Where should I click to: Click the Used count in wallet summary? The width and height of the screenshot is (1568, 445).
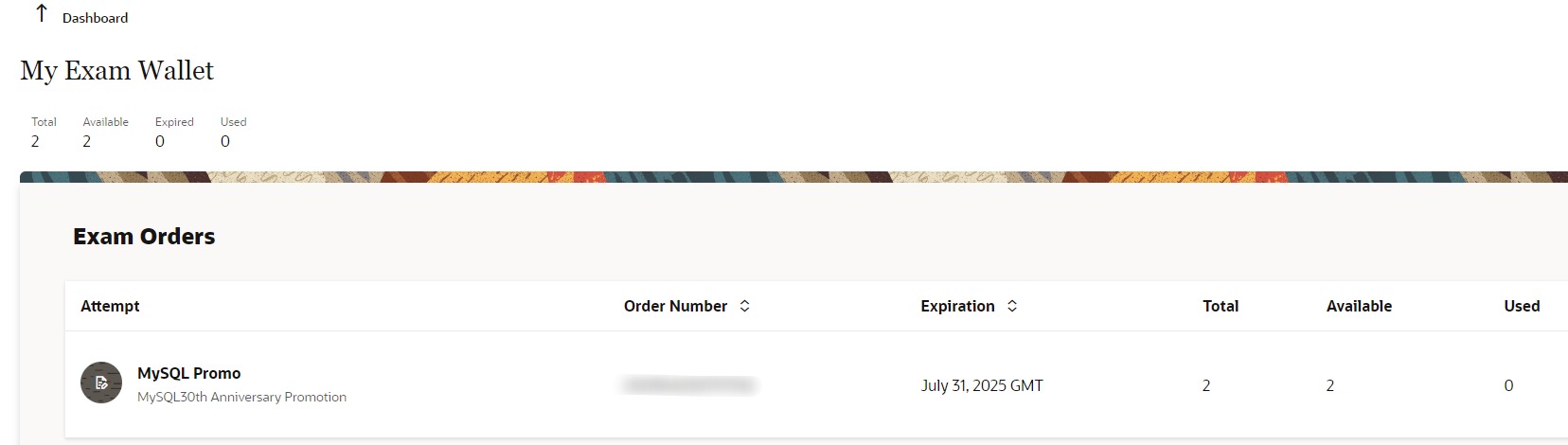click(225, 141)
